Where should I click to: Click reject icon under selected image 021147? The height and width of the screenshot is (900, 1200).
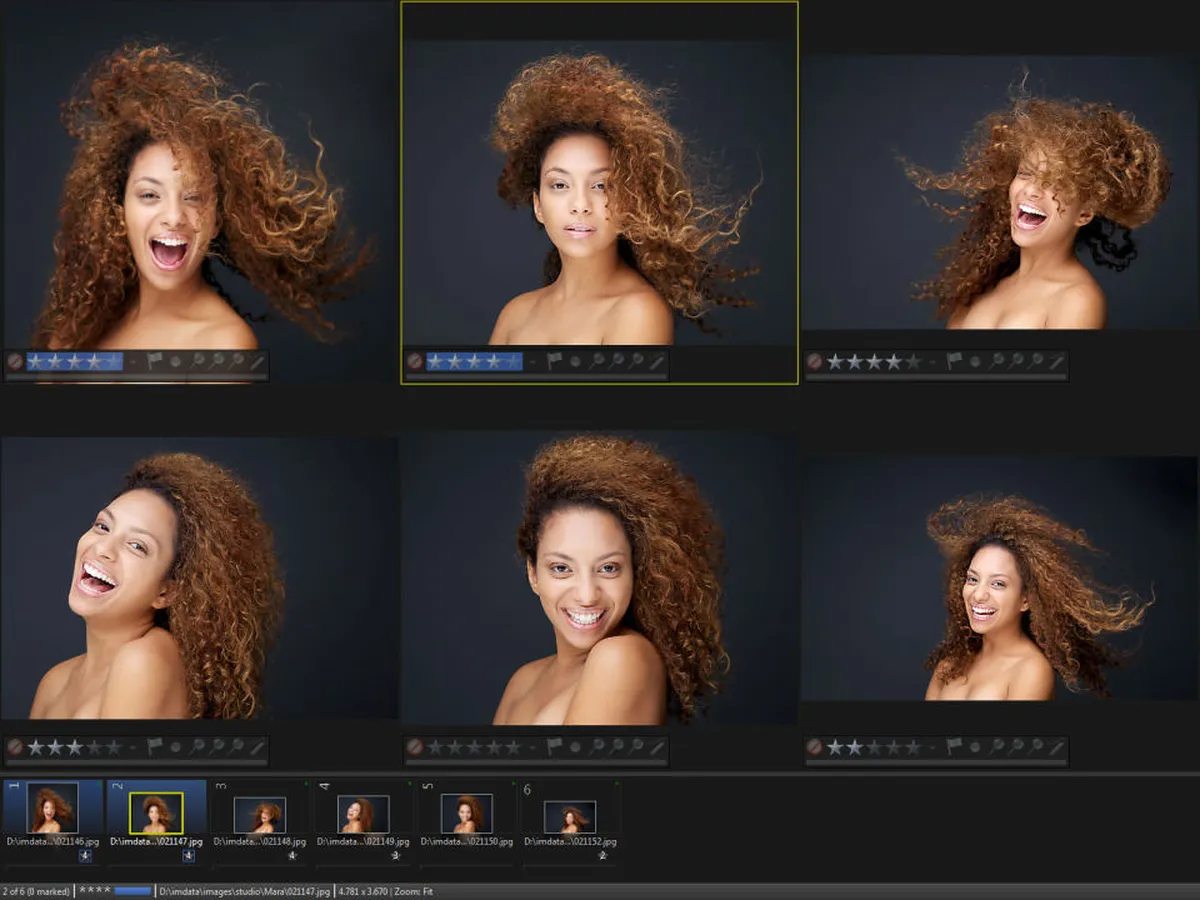pos(414,361)
